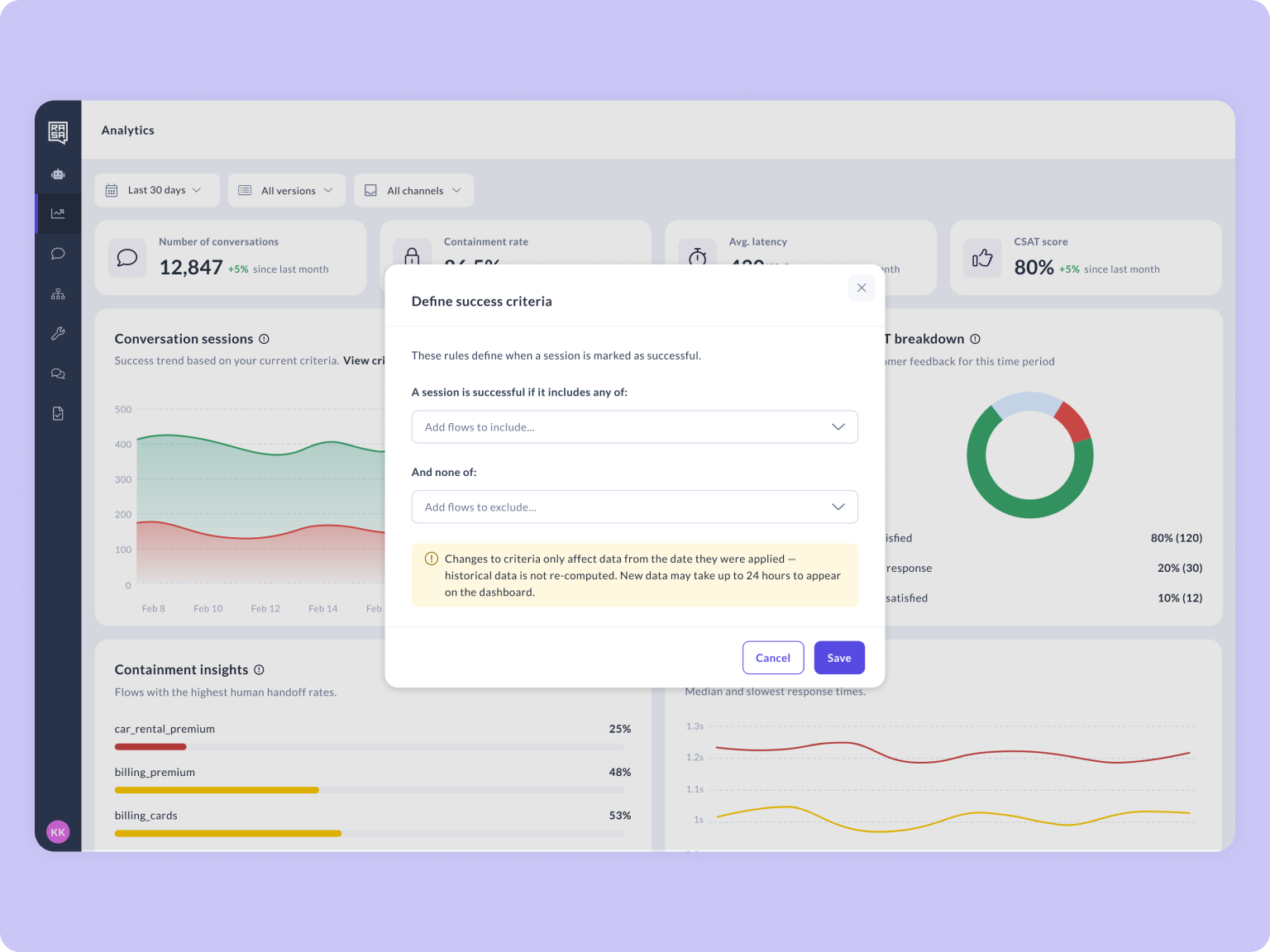This screenshot has width=1270, height=952.
Task: Open the speech bubble conversations sidebar icon
Action: pyautogui.click(x=58, y=254)
